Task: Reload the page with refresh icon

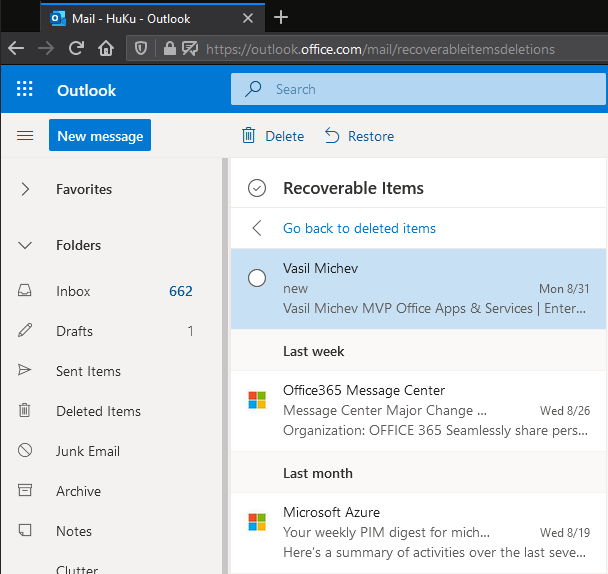Action: tap(76, 48)
